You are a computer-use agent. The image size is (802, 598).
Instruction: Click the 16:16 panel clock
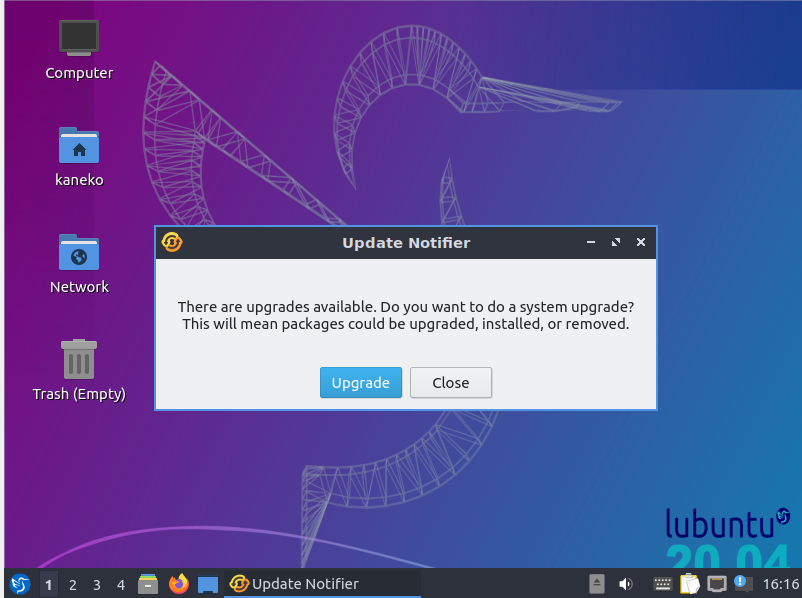(x=781, y=584)
